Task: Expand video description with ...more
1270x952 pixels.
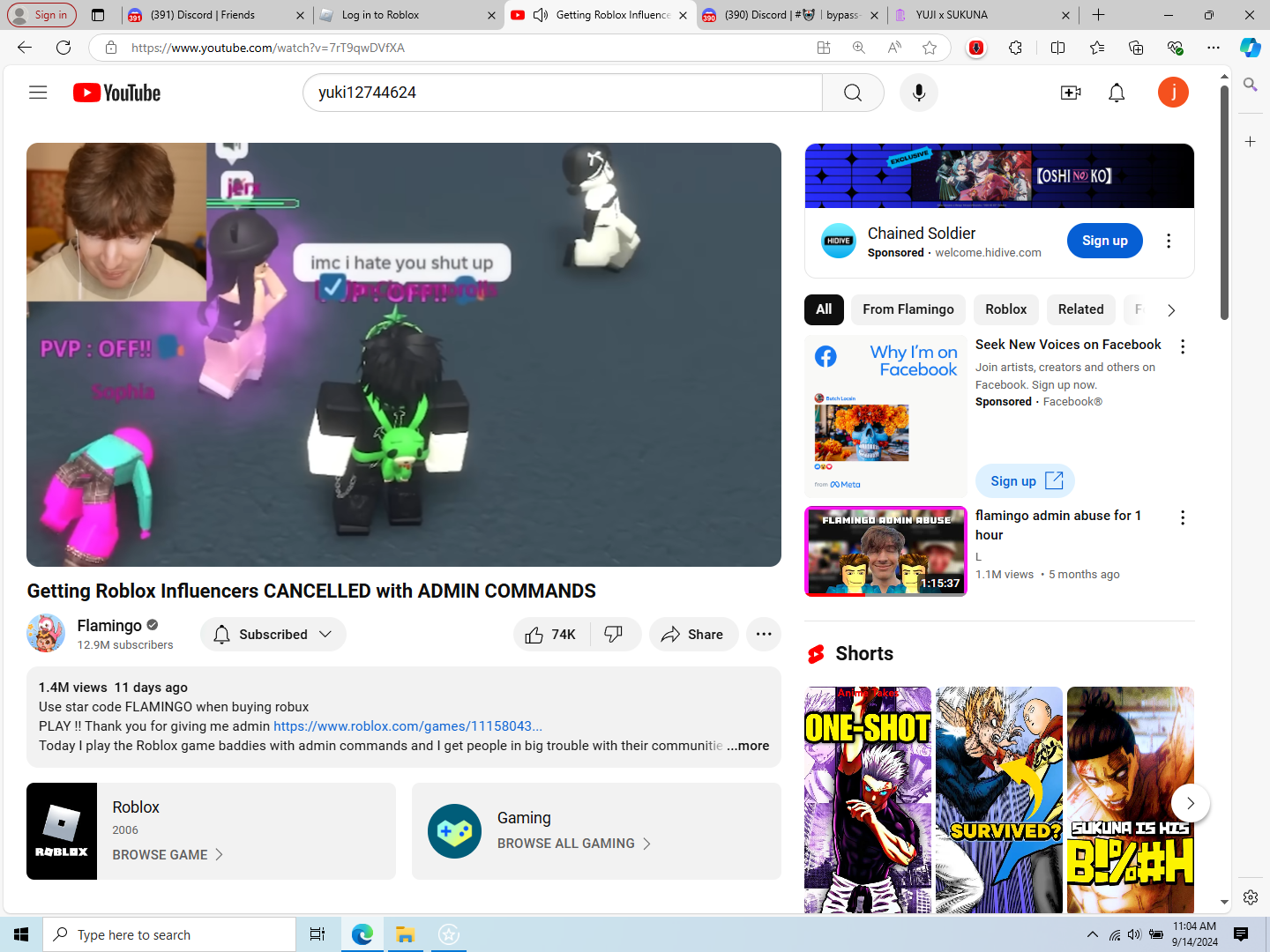Action: coord(748,746)
